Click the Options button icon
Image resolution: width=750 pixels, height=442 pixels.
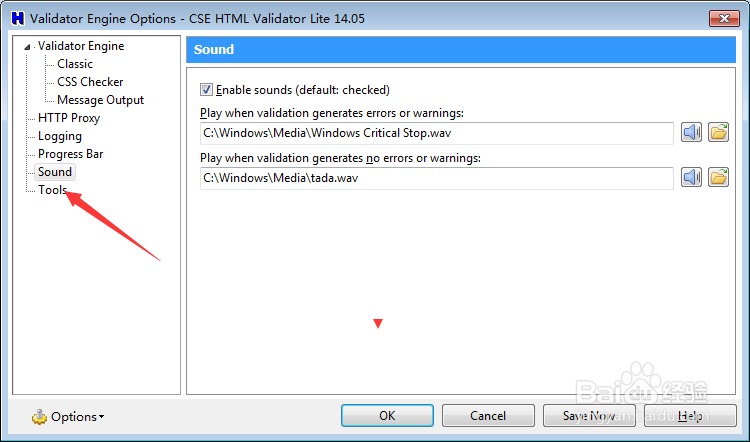39,417
